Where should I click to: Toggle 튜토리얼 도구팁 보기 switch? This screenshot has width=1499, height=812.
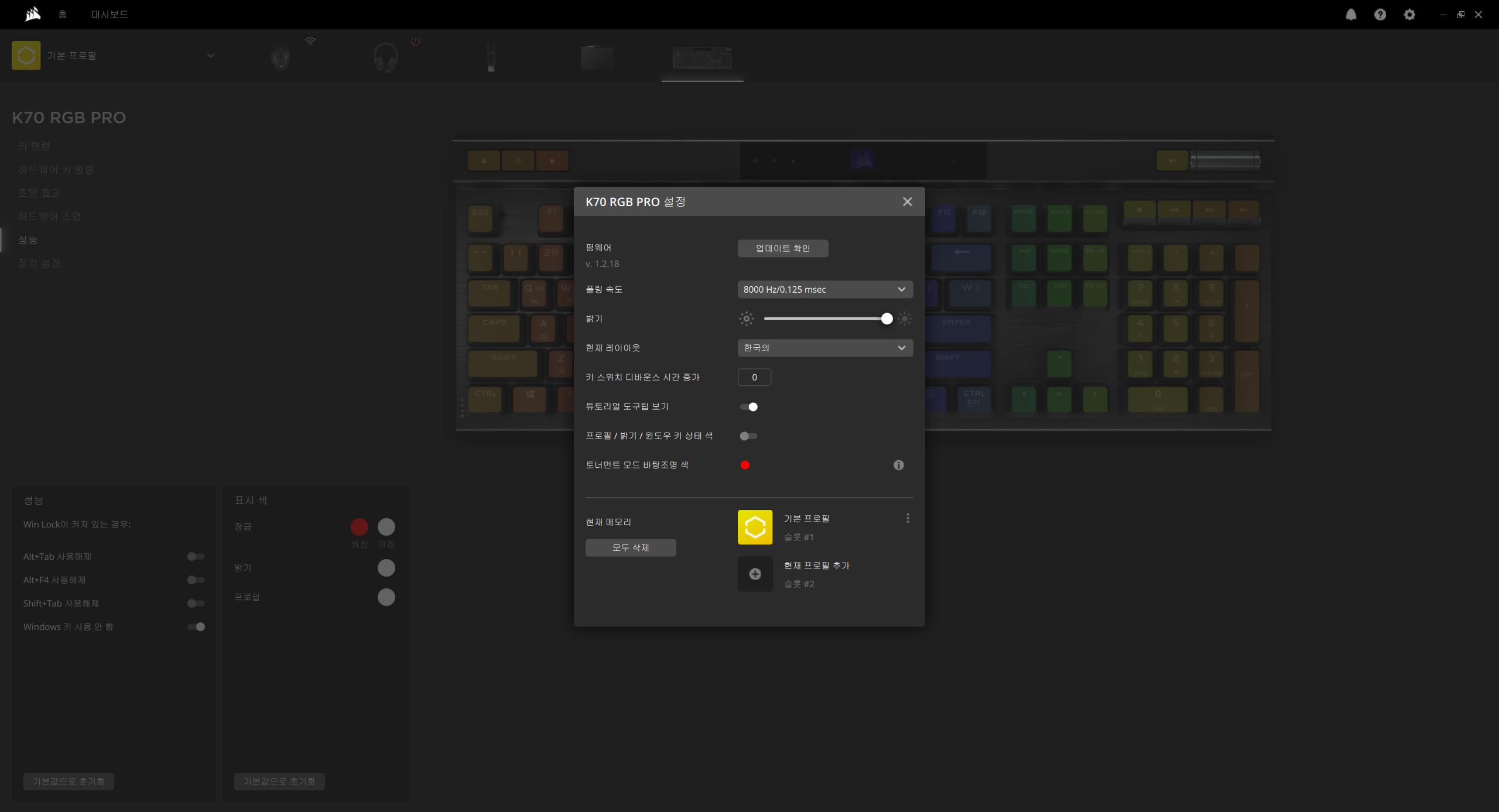(748, 406)
